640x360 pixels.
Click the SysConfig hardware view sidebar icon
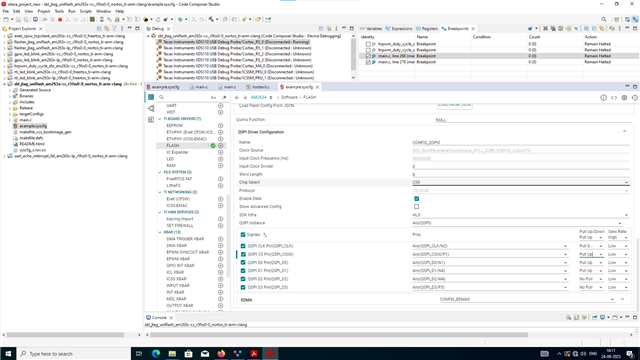tap(151, 109)
